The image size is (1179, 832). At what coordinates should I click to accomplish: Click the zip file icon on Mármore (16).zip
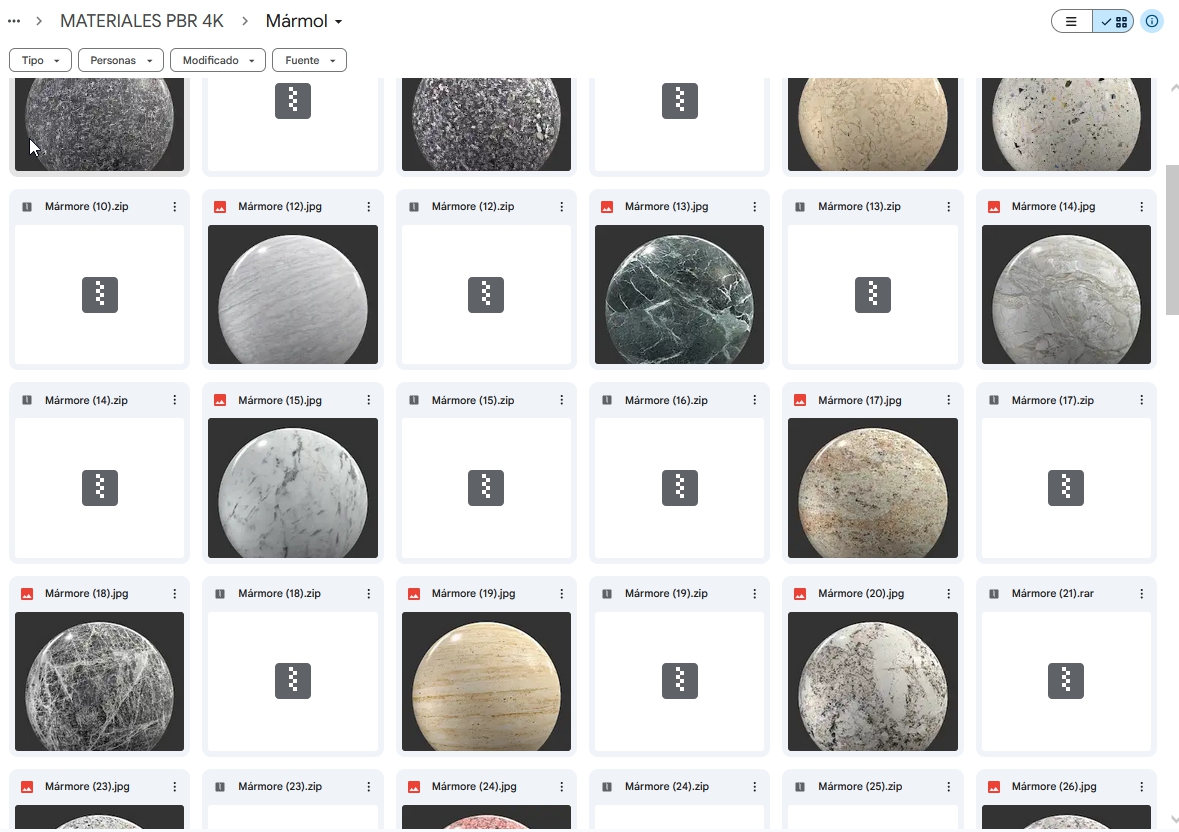tap(606, 400)
